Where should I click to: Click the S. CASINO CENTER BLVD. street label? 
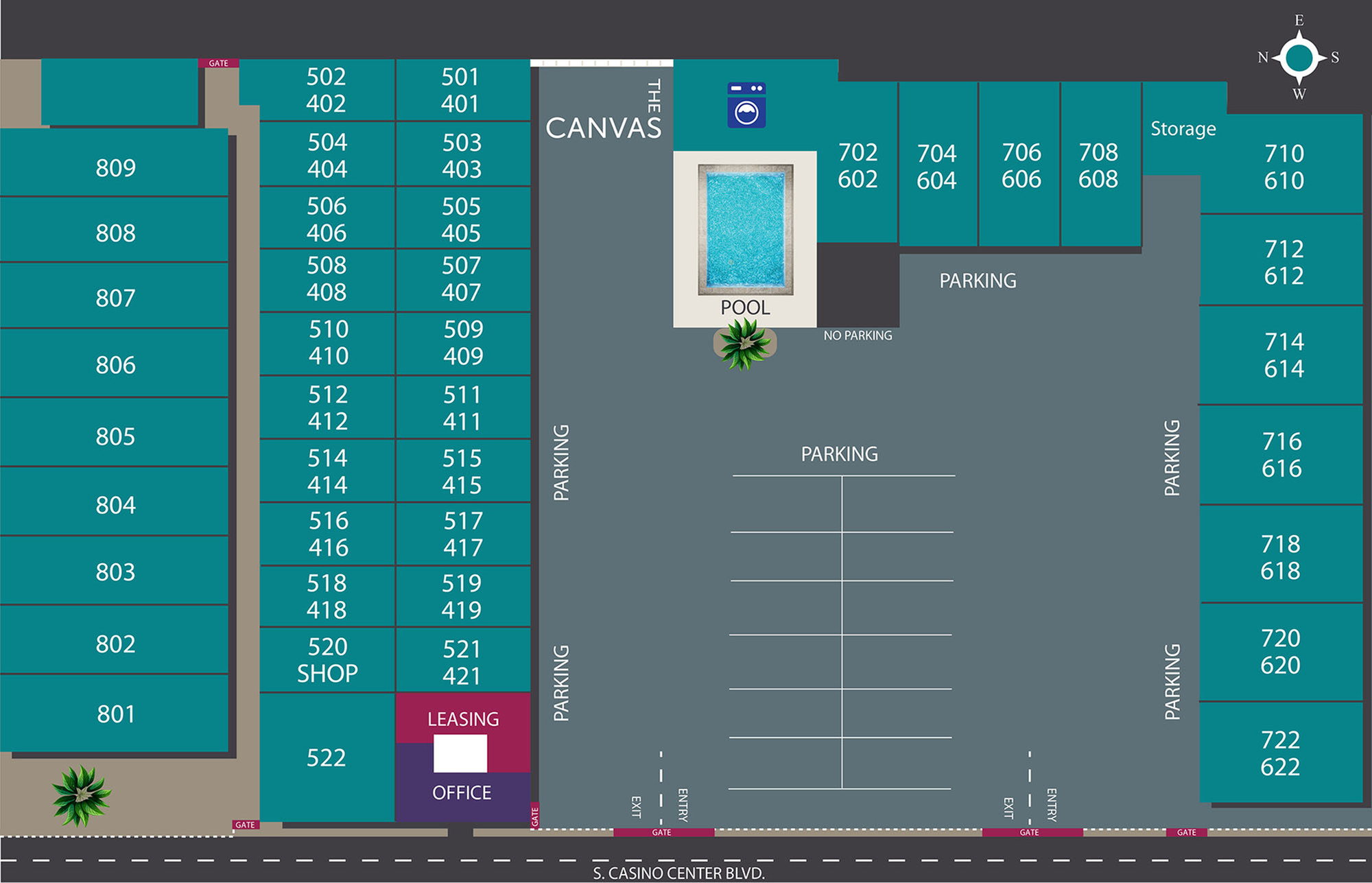679,873
